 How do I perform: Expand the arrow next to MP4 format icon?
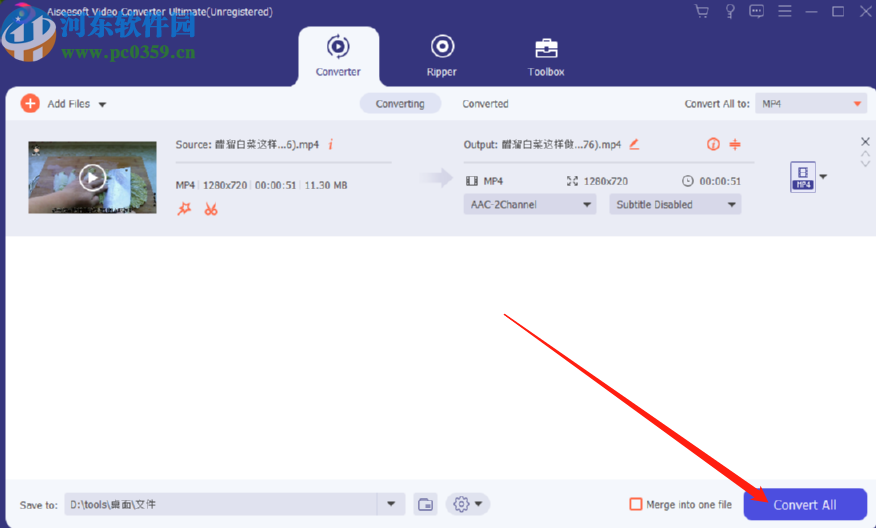[823, 177]
